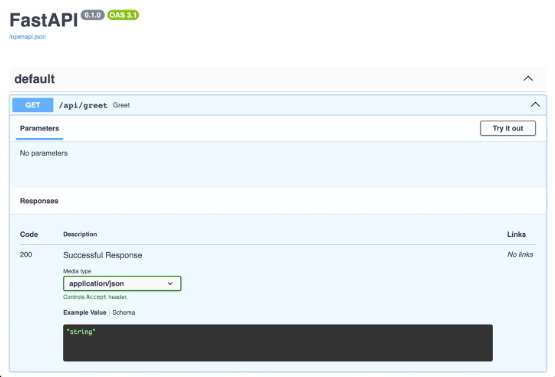
Task: Click the OAS 3.1 version badge
Action: (123, 15)
